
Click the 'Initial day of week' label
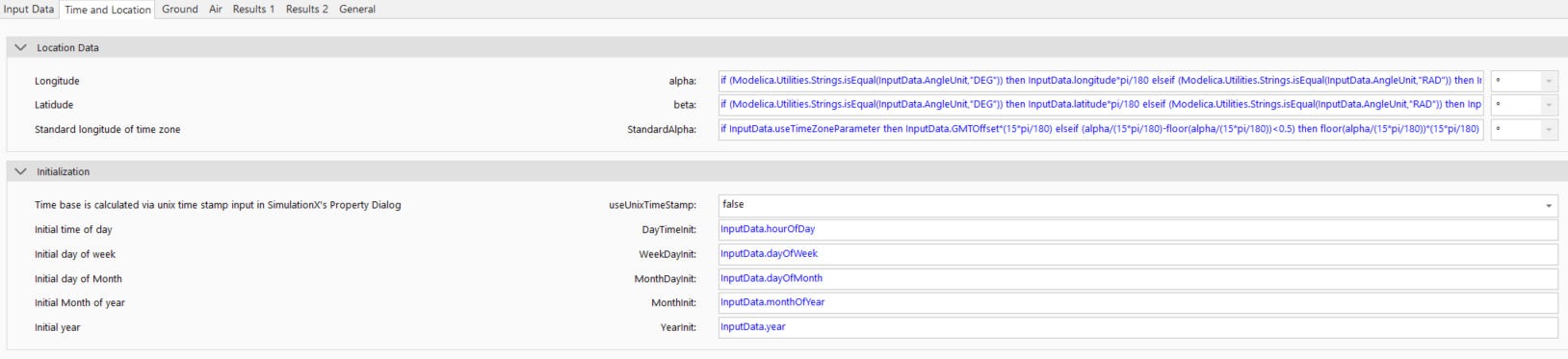pos(75,254)
